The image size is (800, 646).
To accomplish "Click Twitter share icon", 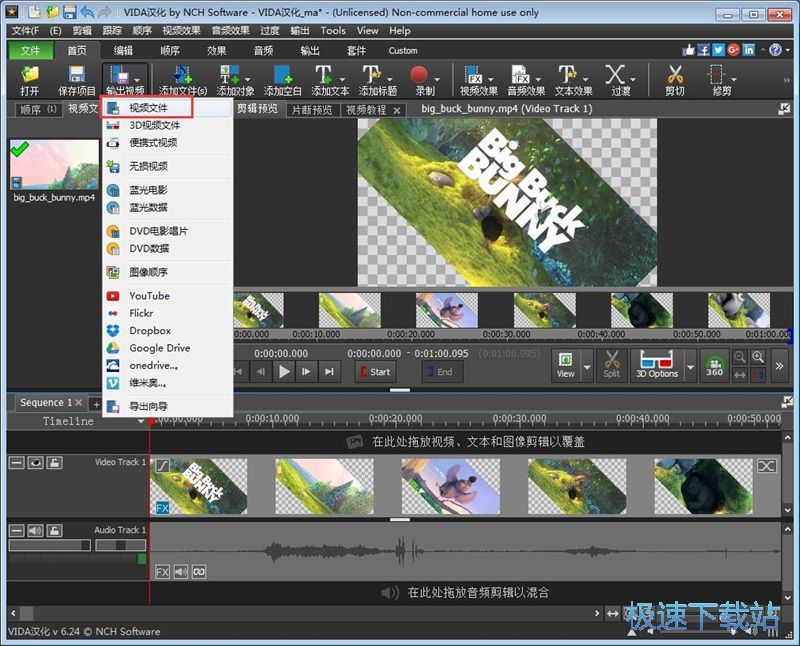I will point(718,49).
